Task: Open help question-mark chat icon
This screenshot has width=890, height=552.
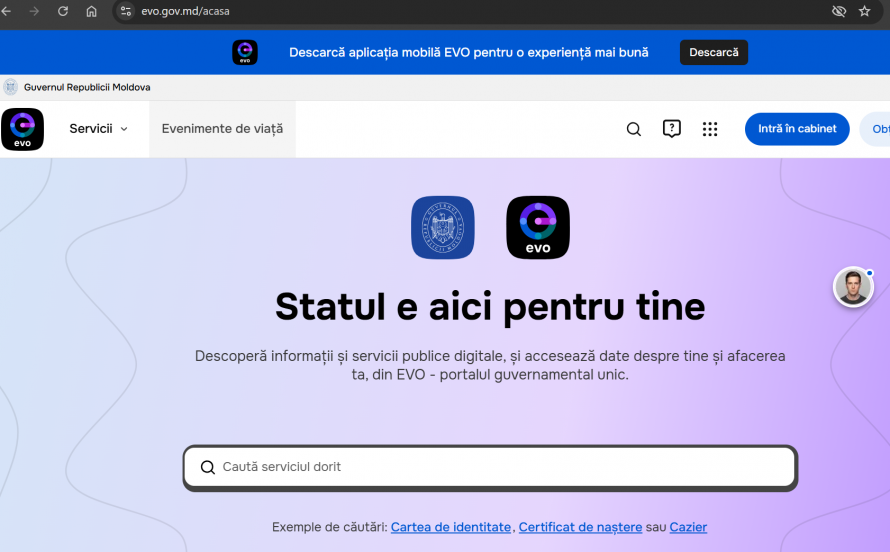Action: tap(671, 129)
